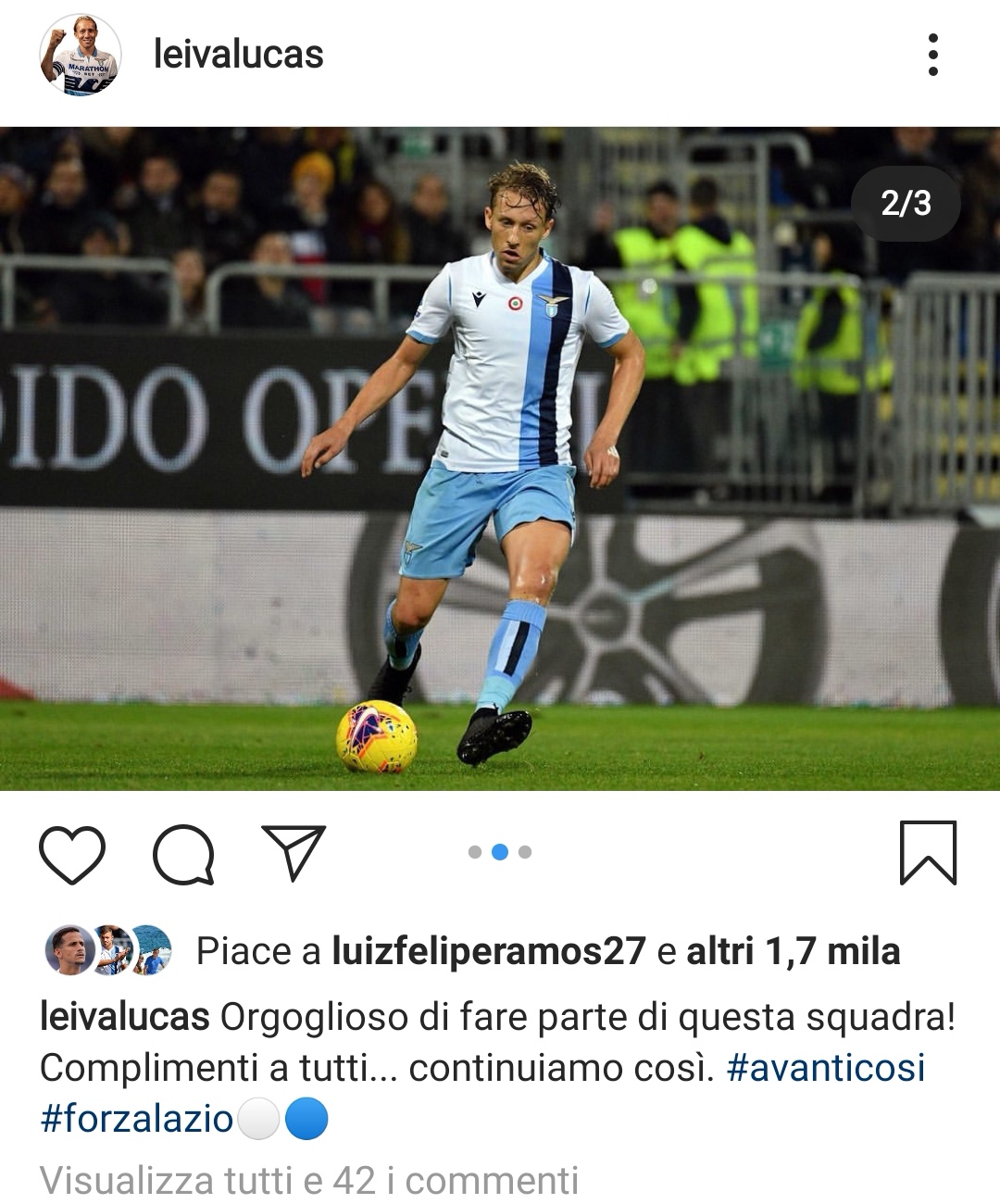The image size is (1000, 1204).
Task: Open the three-dot options menu
Action: tap(932, 55)
